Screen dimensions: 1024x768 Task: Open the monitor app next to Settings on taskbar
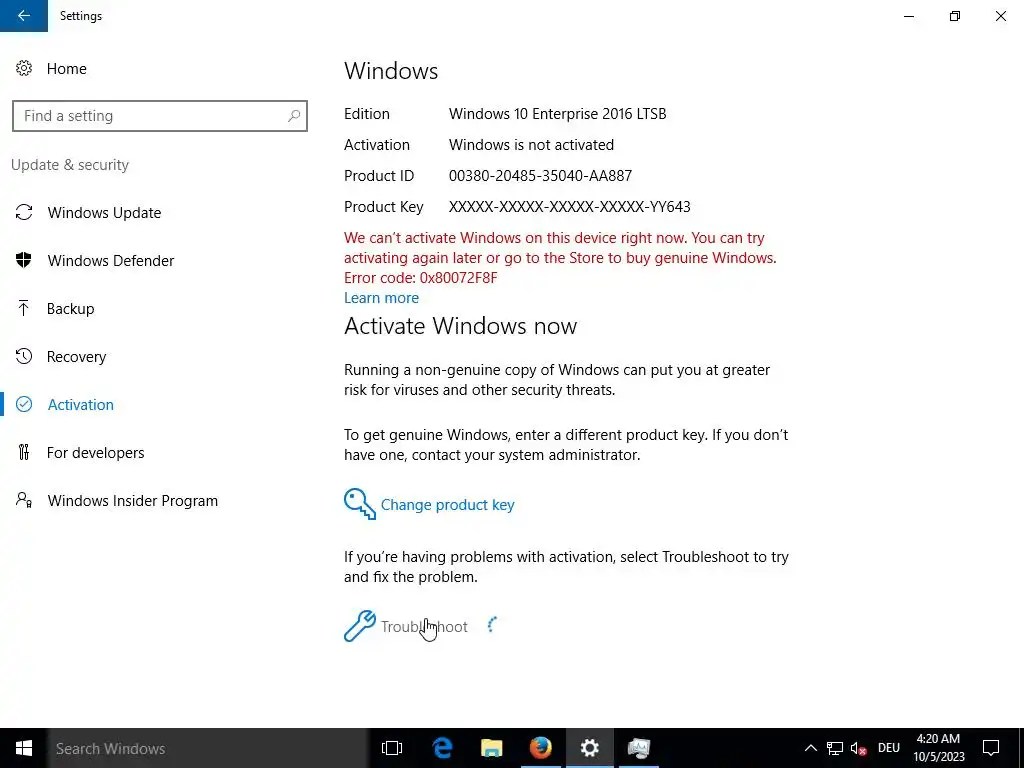pyautogui.click(x=639, y=748)
